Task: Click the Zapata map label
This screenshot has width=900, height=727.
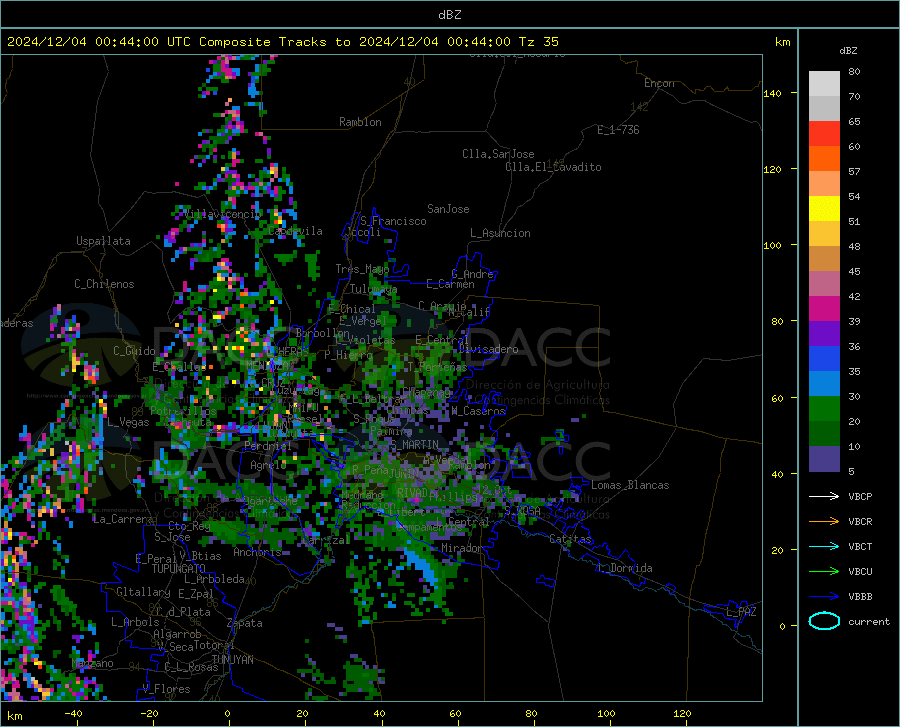Action: click(x=245, y=623)
